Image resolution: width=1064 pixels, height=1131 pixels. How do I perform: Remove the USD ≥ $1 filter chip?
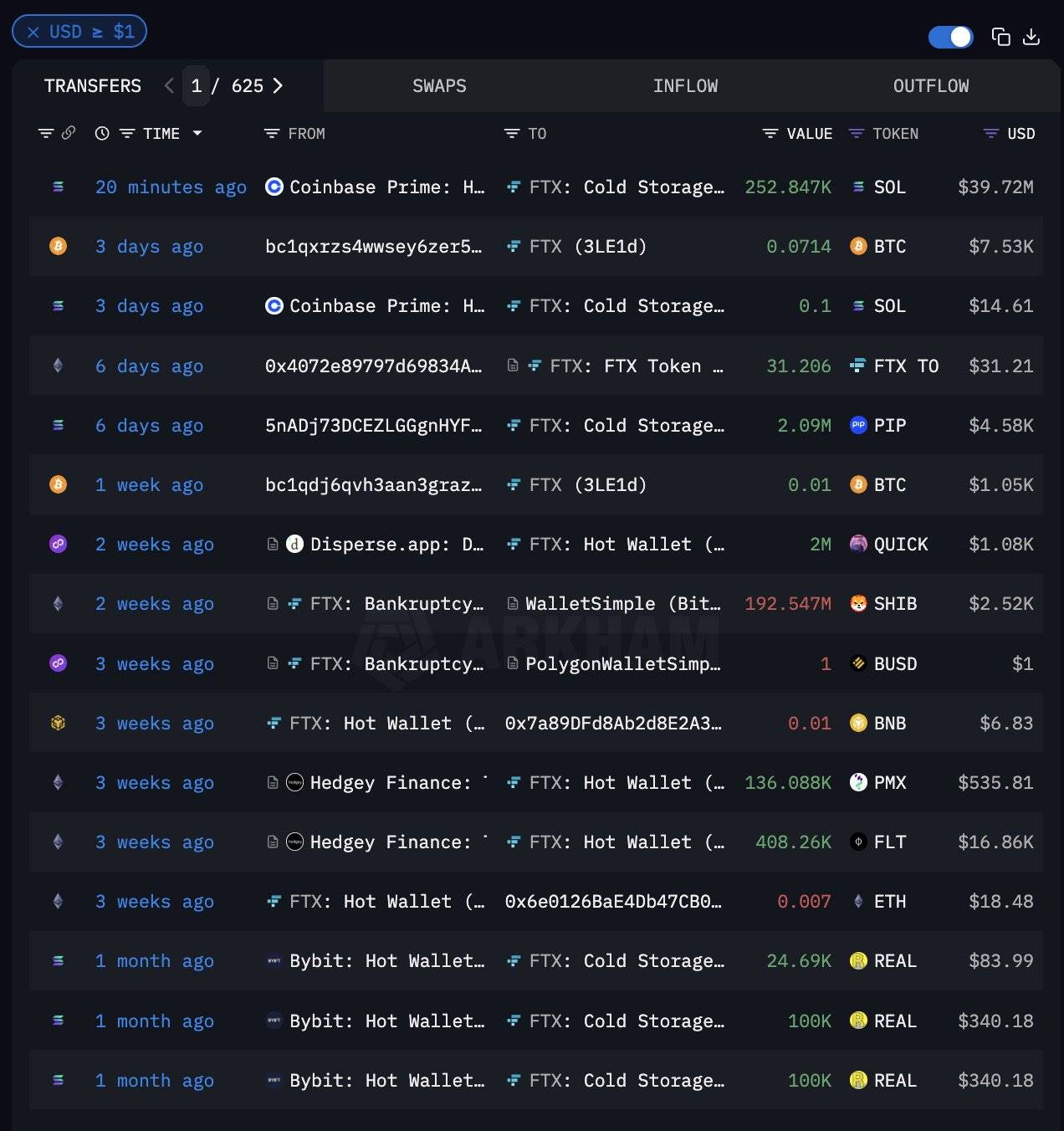pos(33,32)
